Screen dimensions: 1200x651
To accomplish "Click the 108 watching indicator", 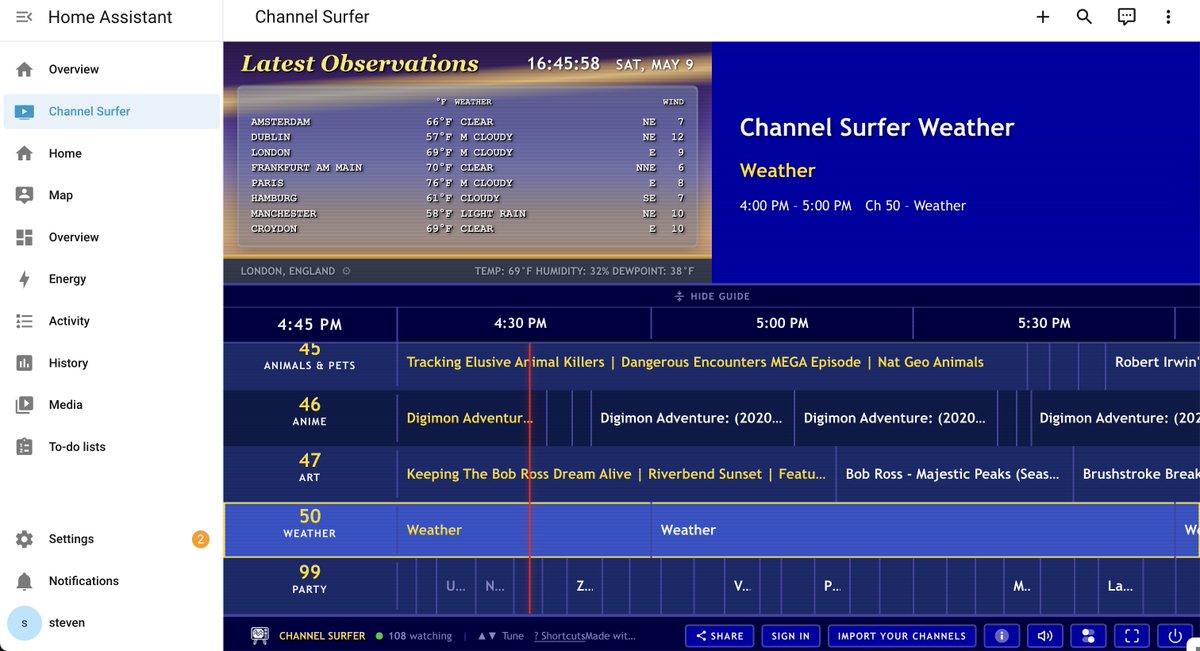I will pos(414,636).
